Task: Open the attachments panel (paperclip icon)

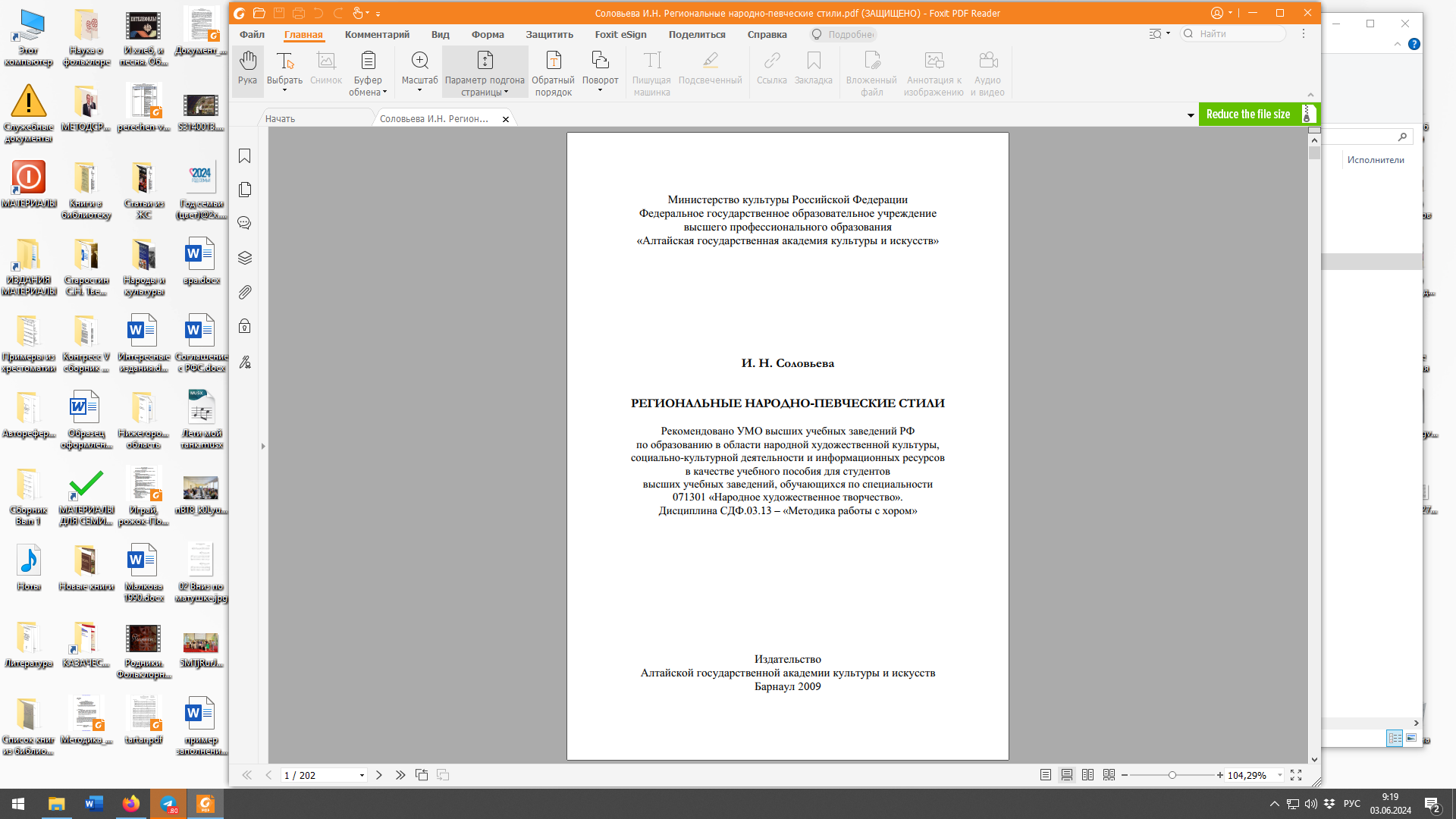Action: pyautogui.click(x=244, y=292)
